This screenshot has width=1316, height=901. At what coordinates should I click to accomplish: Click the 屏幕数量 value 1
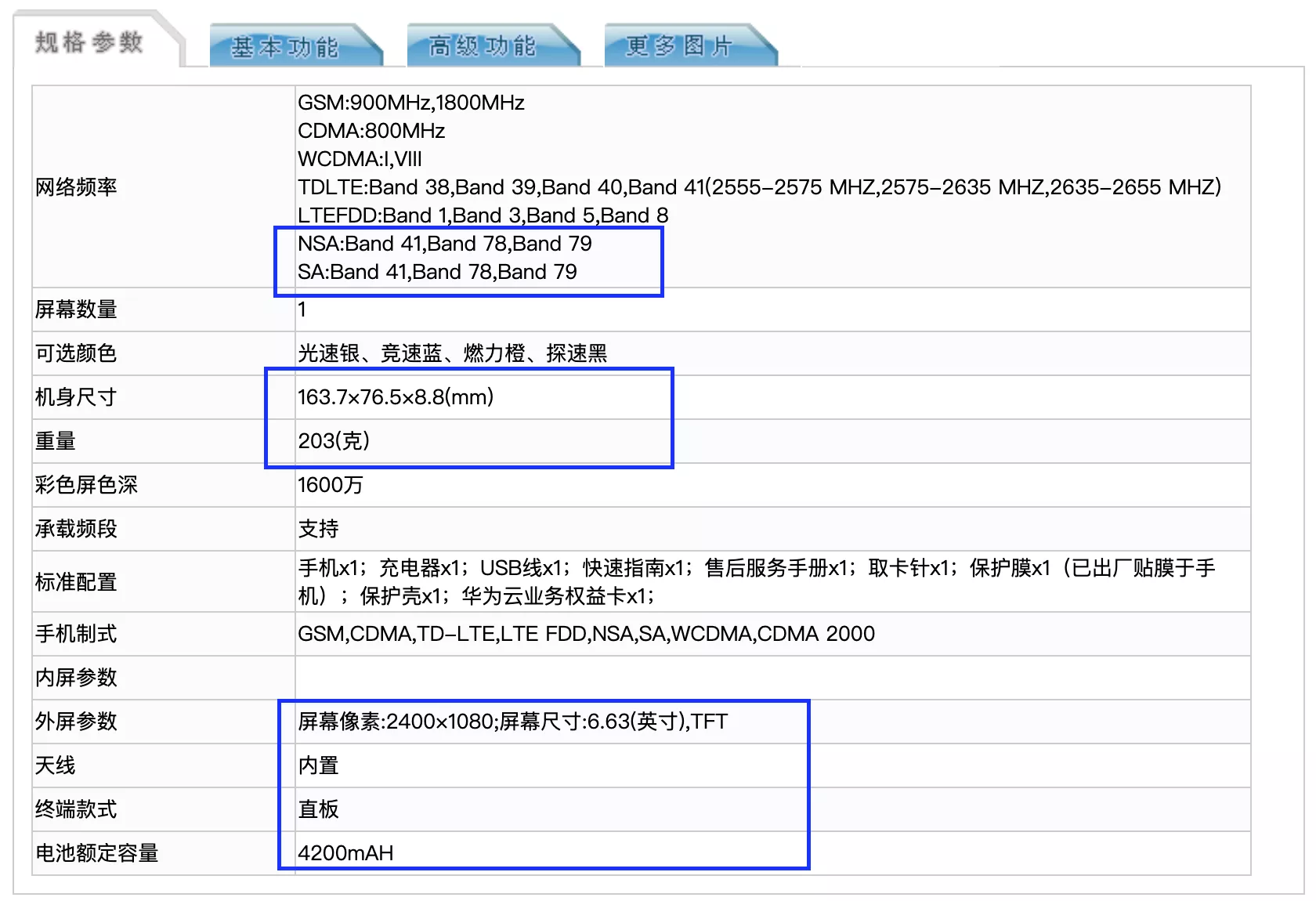(302, 309)
